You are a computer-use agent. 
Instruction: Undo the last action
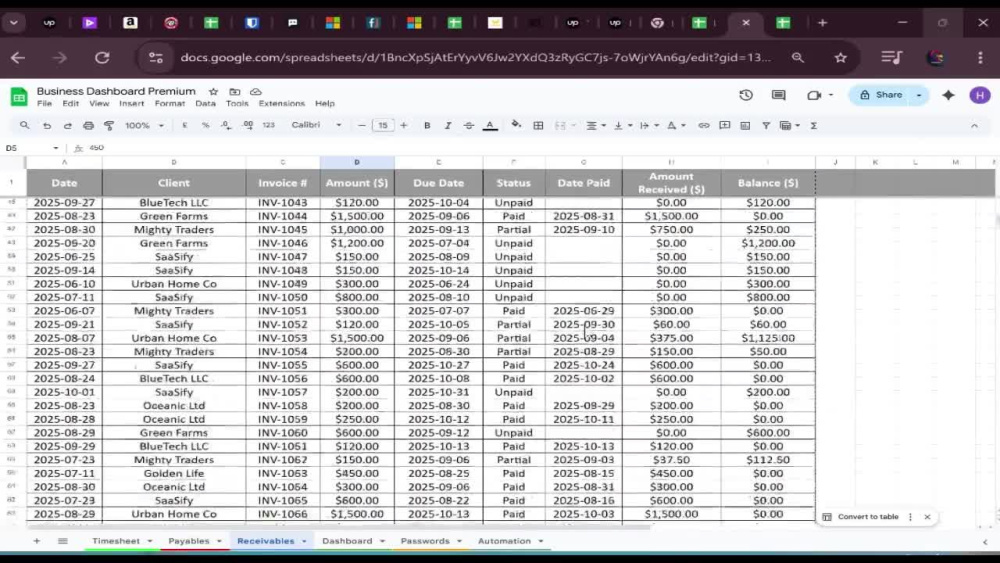click(x=47, y=126)
